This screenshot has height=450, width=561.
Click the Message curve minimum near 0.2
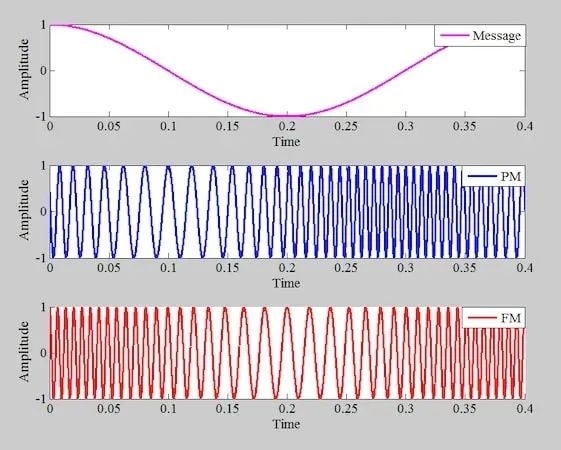click(287, 116)
